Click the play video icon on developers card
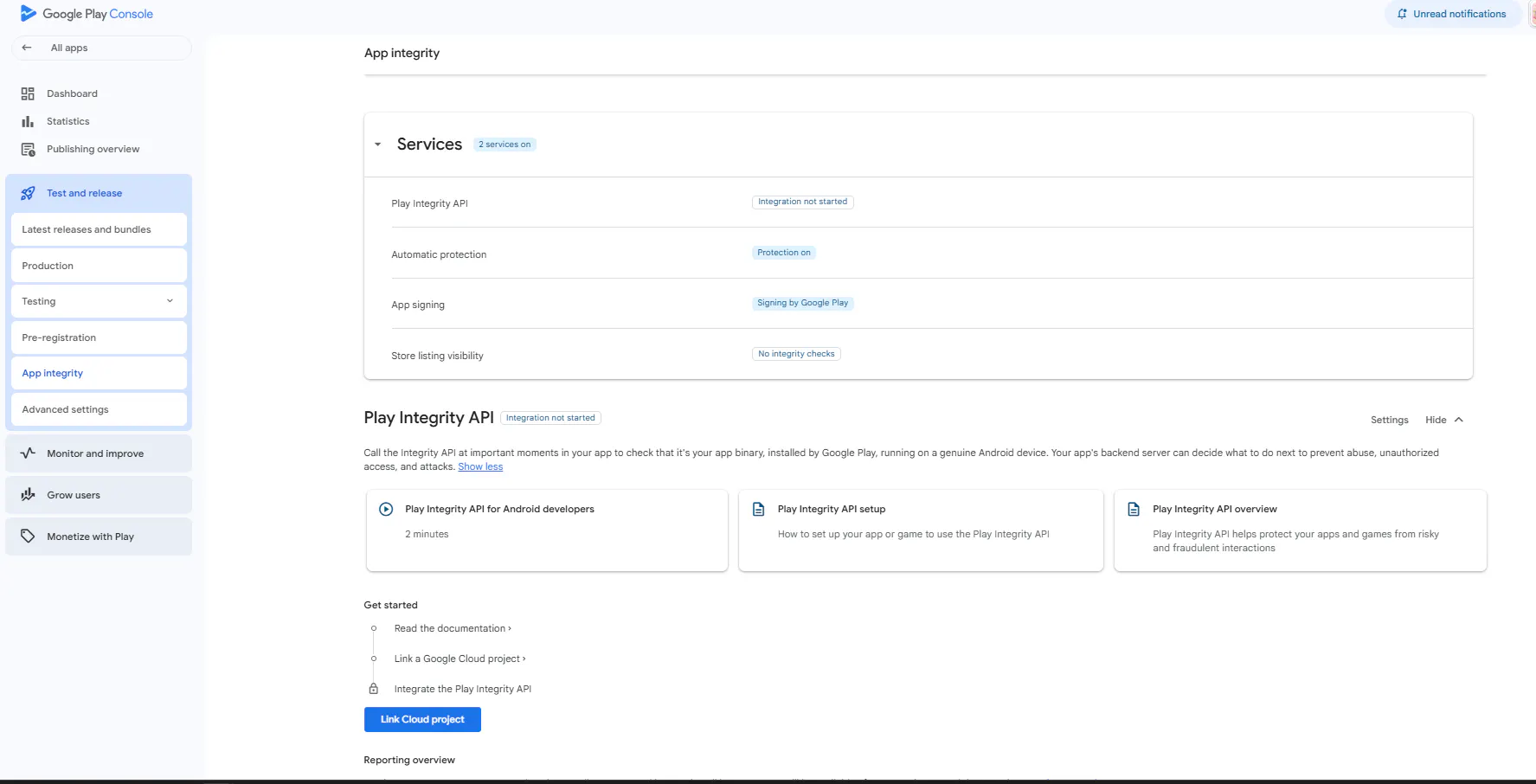Viewport: 1536px width, 784px height. pos(386,509)
